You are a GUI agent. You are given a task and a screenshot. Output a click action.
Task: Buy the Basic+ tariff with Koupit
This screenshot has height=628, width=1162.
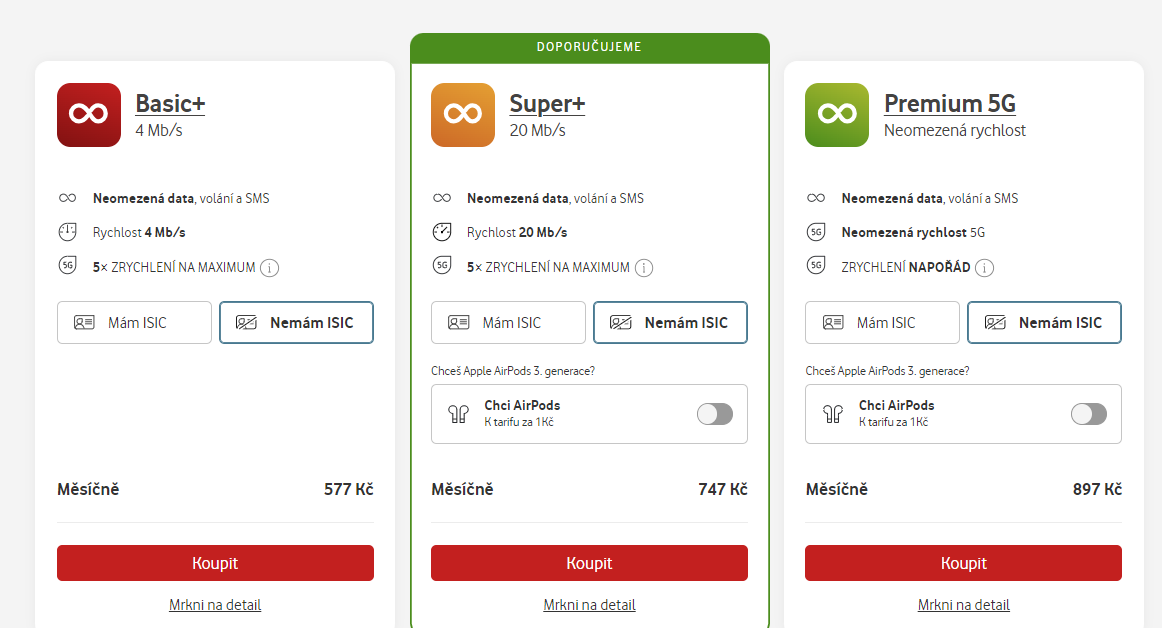[215, 563]
